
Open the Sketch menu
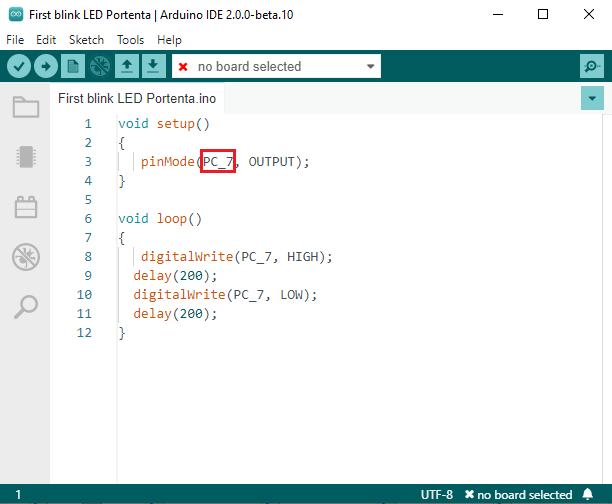point(86,40)
